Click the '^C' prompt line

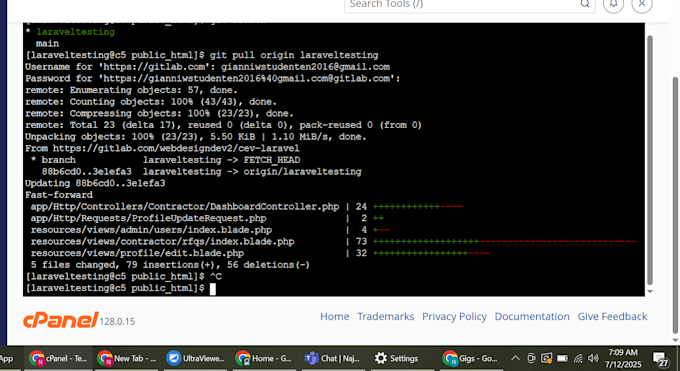pyautogui.click(x=124, y=276)
